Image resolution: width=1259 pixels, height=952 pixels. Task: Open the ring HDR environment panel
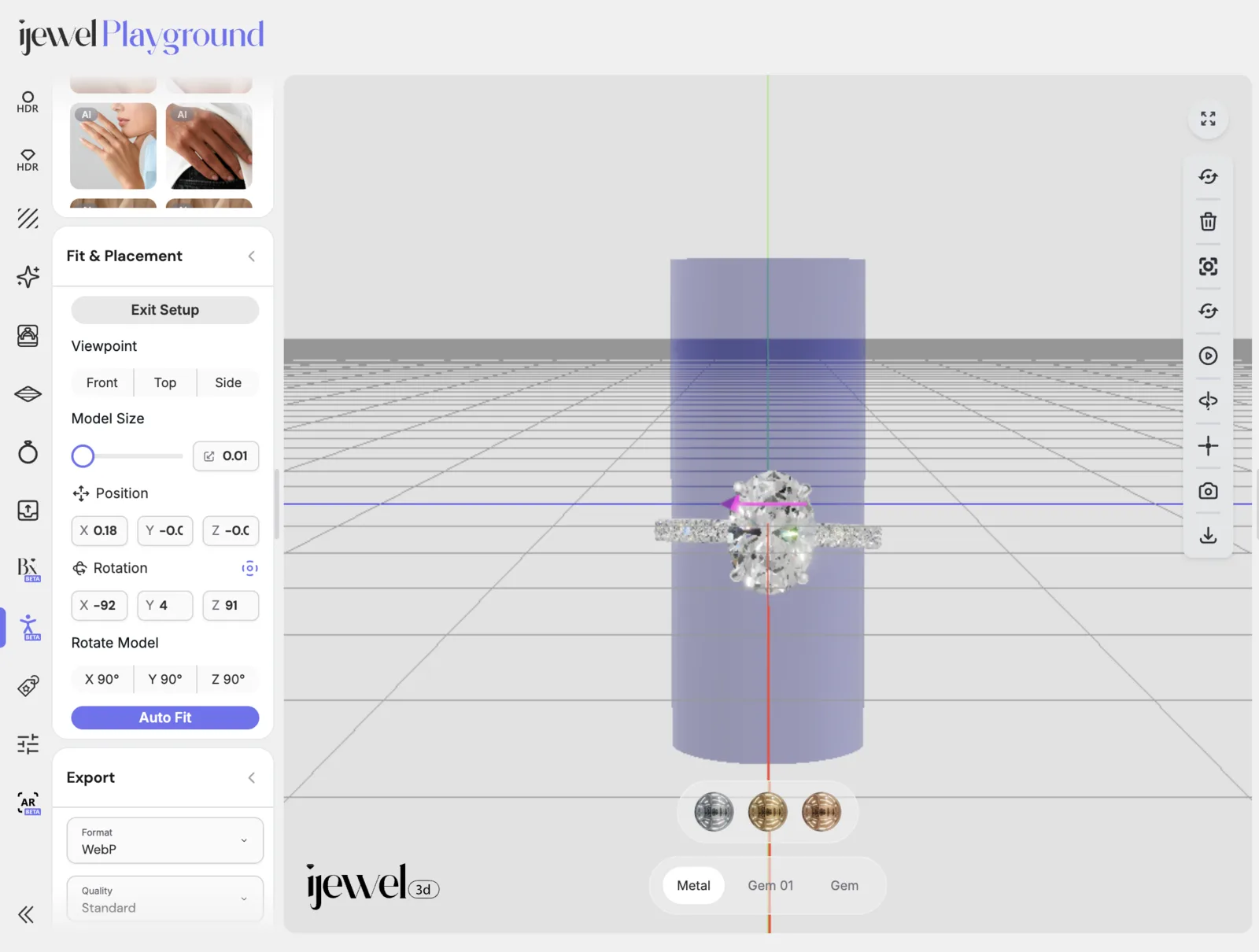(28, 102)
